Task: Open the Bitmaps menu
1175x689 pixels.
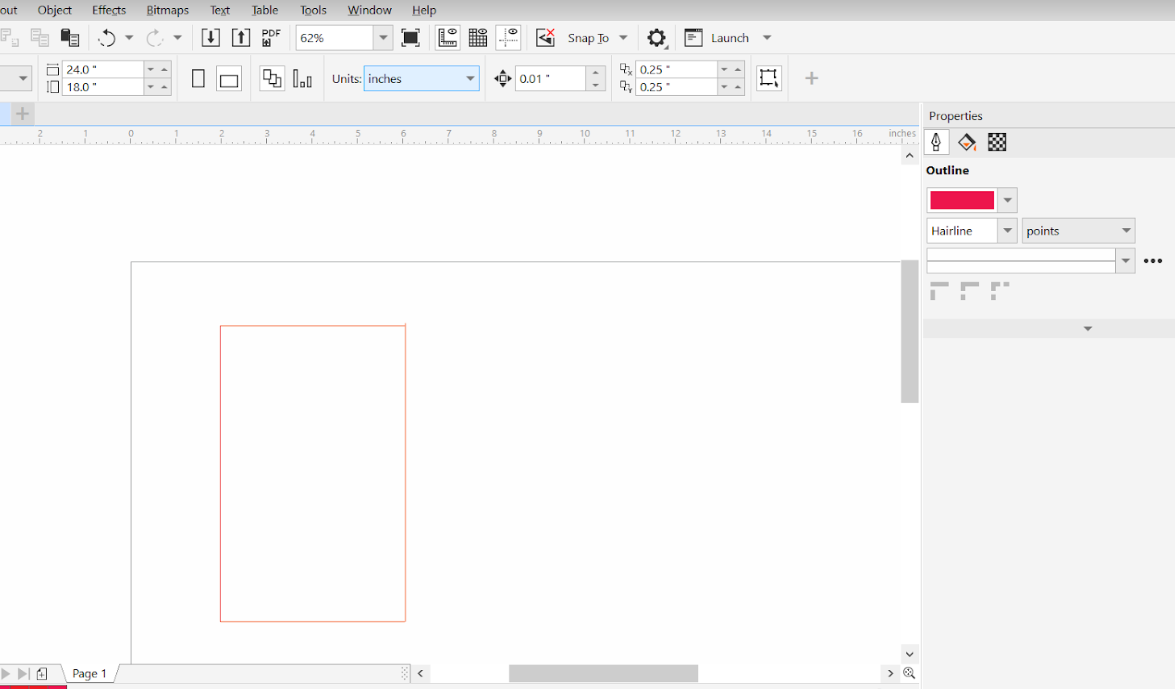Action: coord(167,10)
